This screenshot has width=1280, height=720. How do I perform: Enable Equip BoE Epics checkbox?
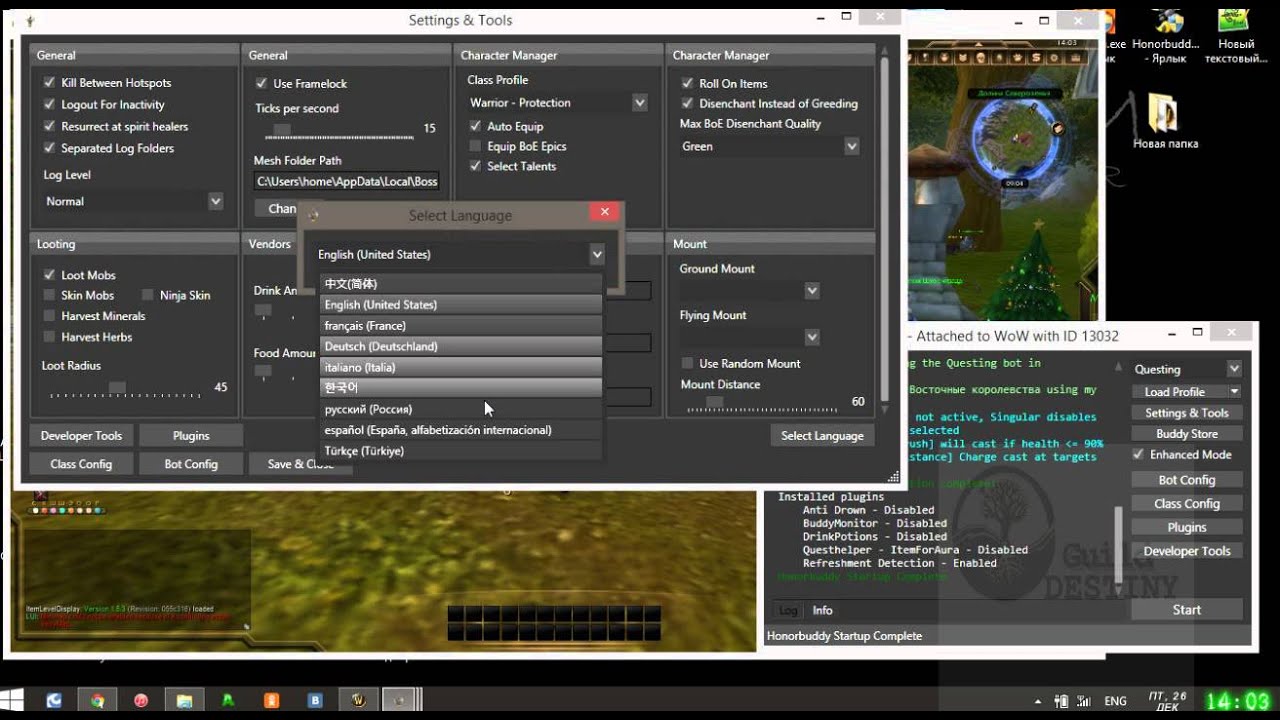[475, 146]
